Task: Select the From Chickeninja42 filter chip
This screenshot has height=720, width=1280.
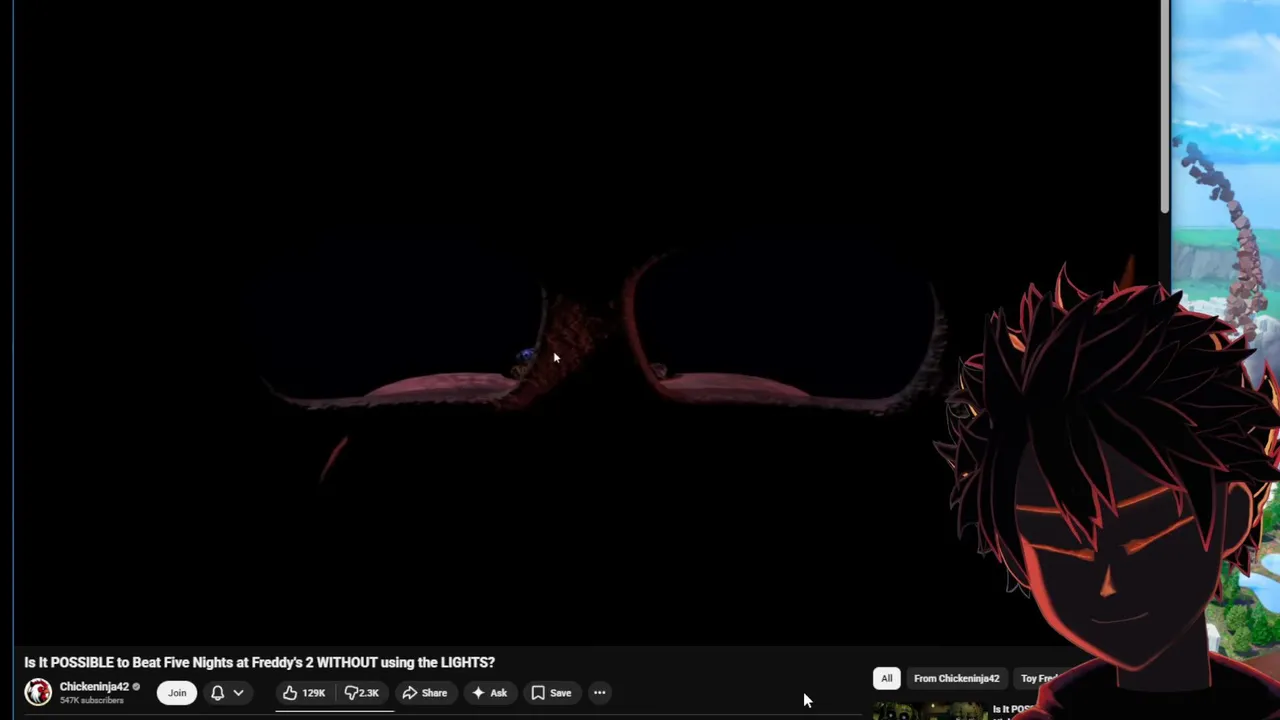Action: (x=956, y=679)
